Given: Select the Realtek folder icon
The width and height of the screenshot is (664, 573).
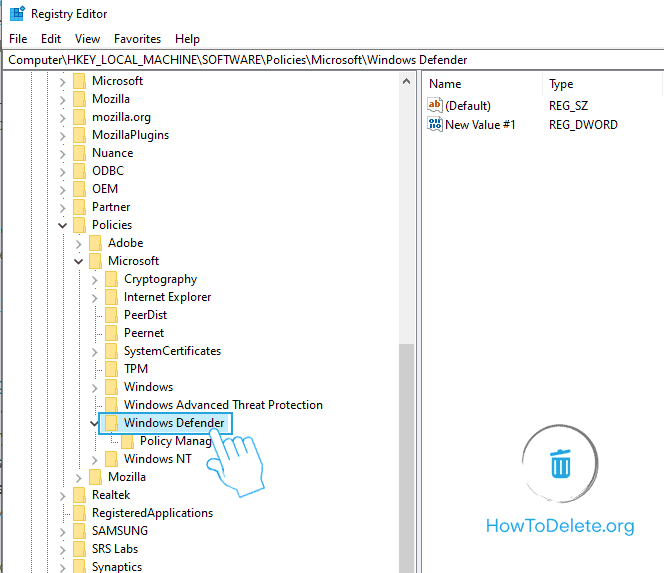Looking at the screenshot, I should tap(80, 495).
